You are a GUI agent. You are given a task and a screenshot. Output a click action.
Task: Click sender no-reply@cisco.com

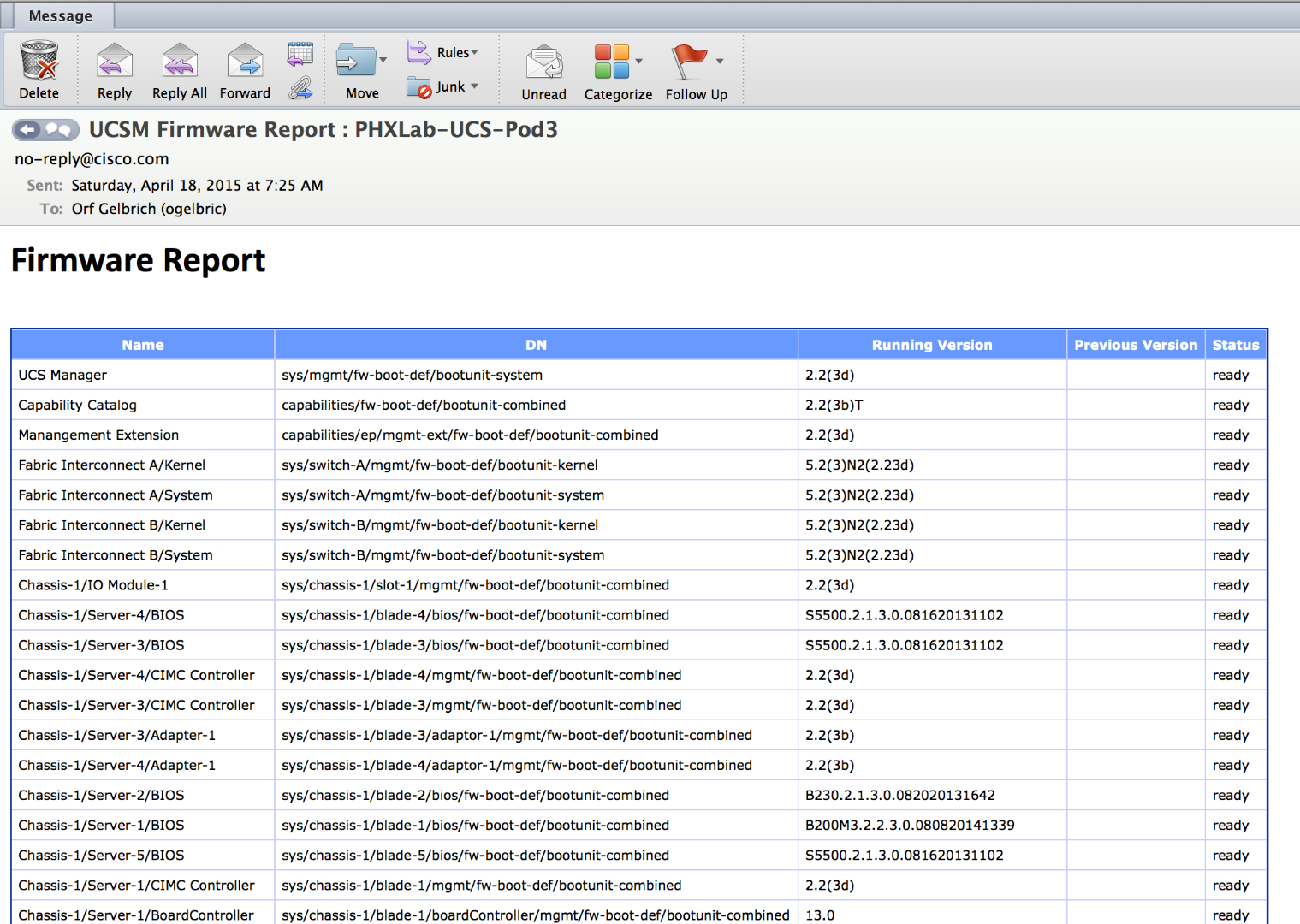(x=92, y=158)
